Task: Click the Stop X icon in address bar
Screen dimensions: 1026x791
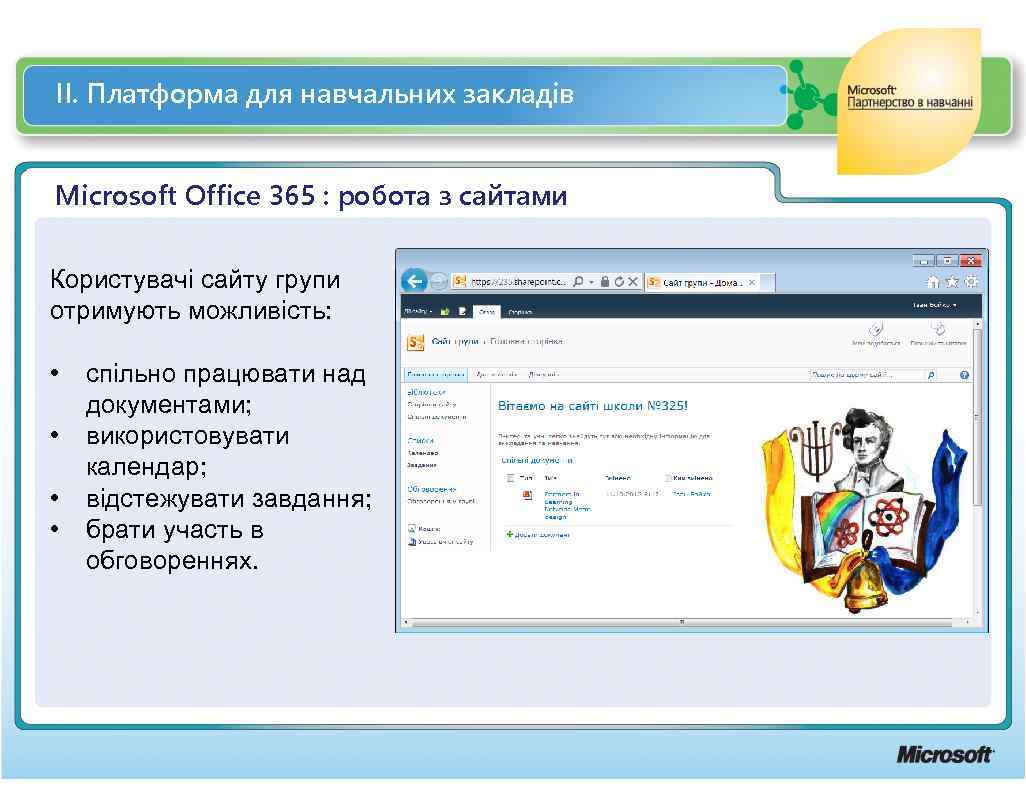Action: pos(633,281)
